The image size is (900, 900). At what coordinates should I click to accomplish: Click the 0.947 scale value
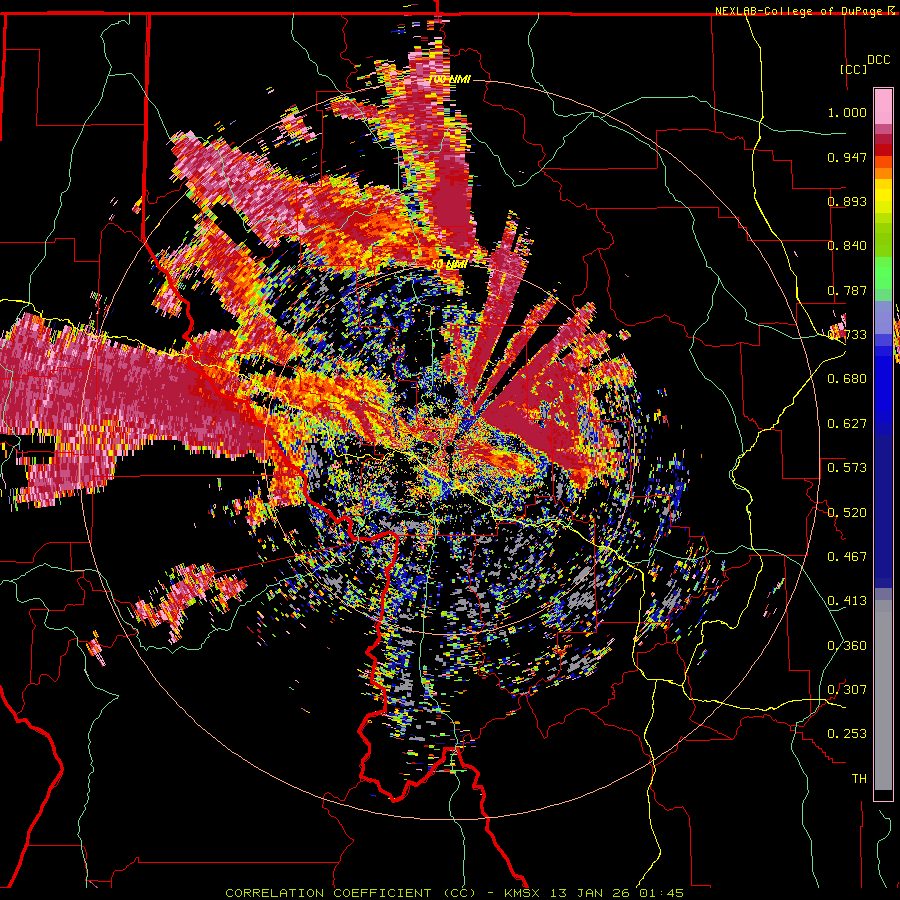pyautogui.click(x=847, y=157)
